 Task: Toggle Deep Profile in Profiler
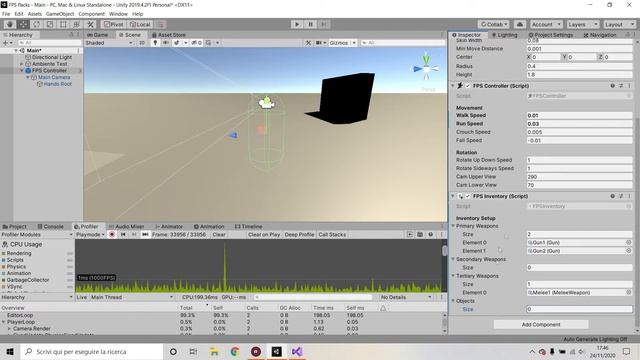(299, 235)
